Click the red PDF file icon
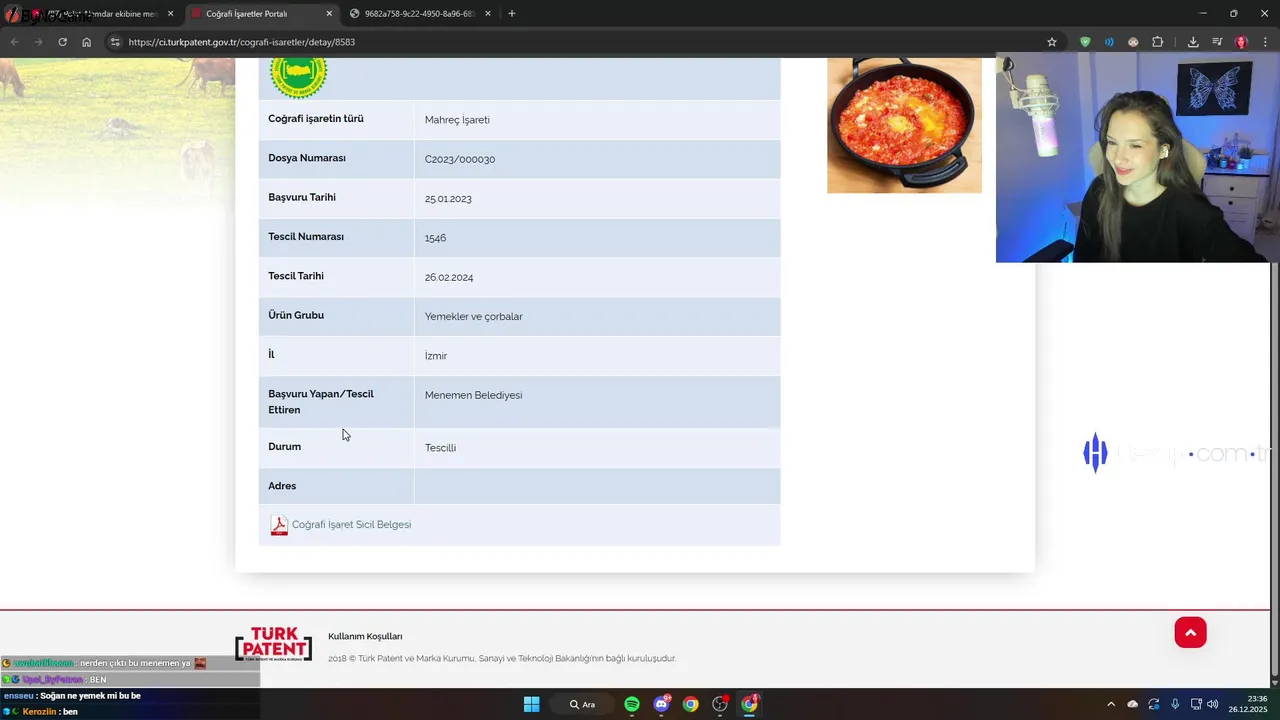The width and height of the screenshot is (1280, 720). click(279, 525)
